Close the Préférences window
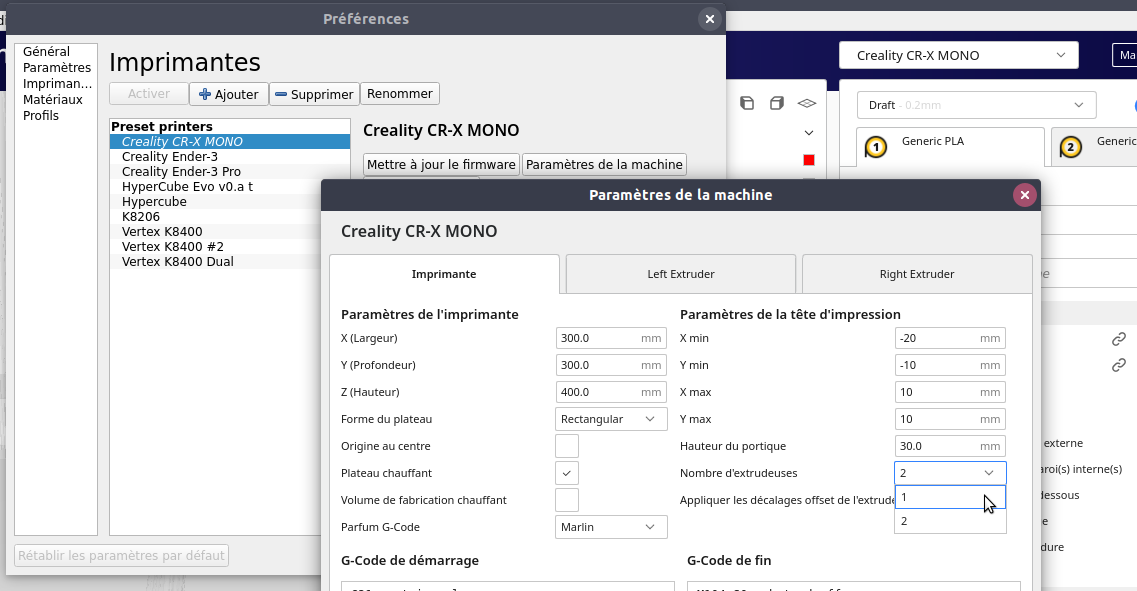 (x=710, y=20)
